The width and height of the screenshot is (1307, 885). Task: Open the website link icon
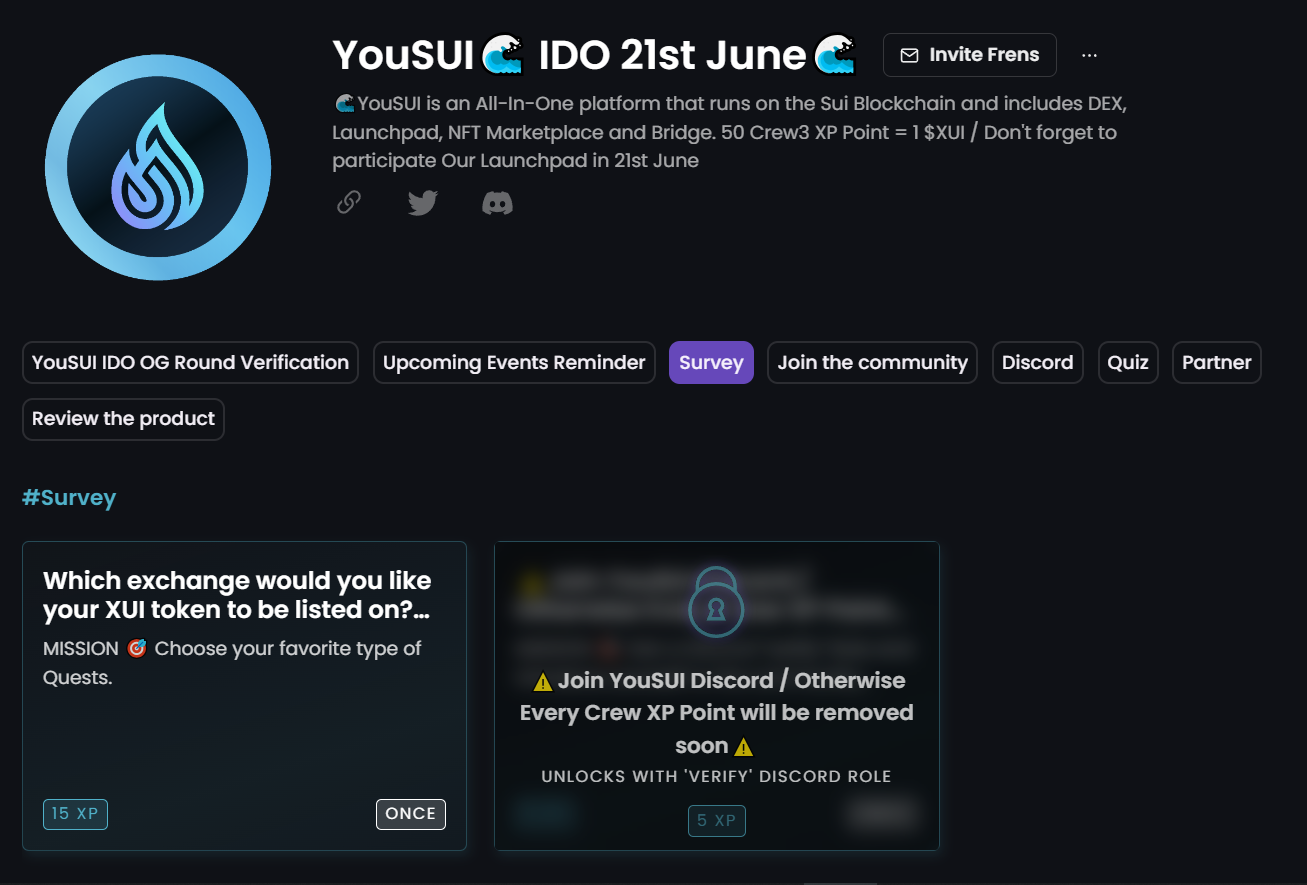click(x=348, y=203)
